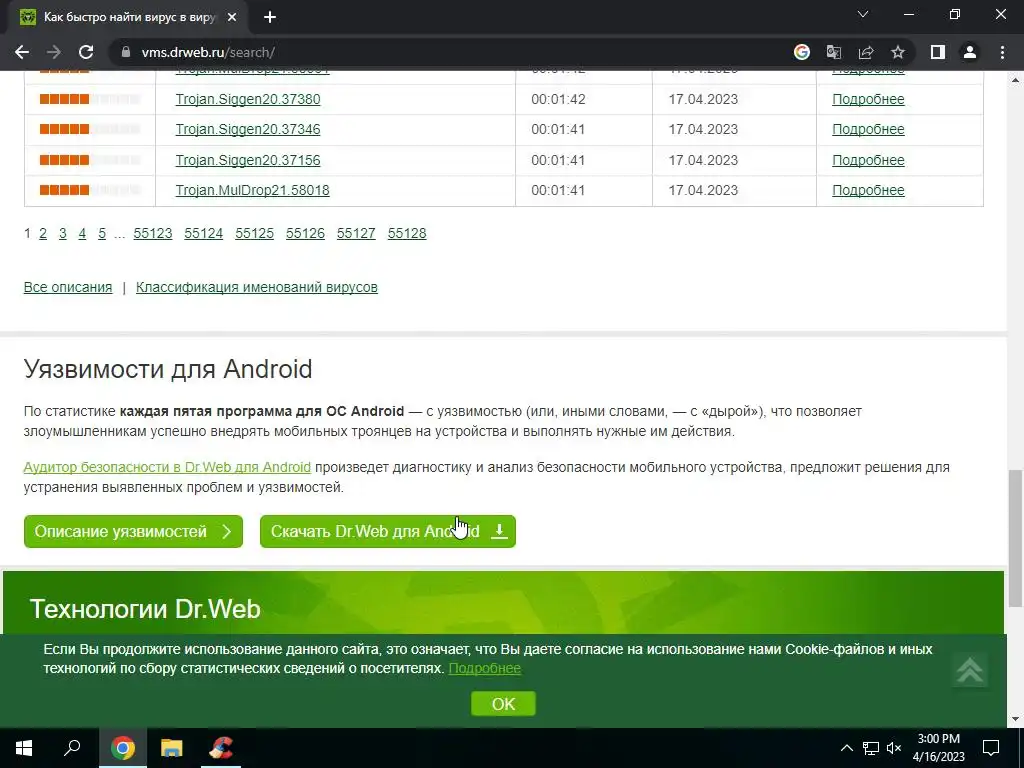1024x768 pixels.
Task: Click the muted volume tray icon
Action: (x=894, y=748)
